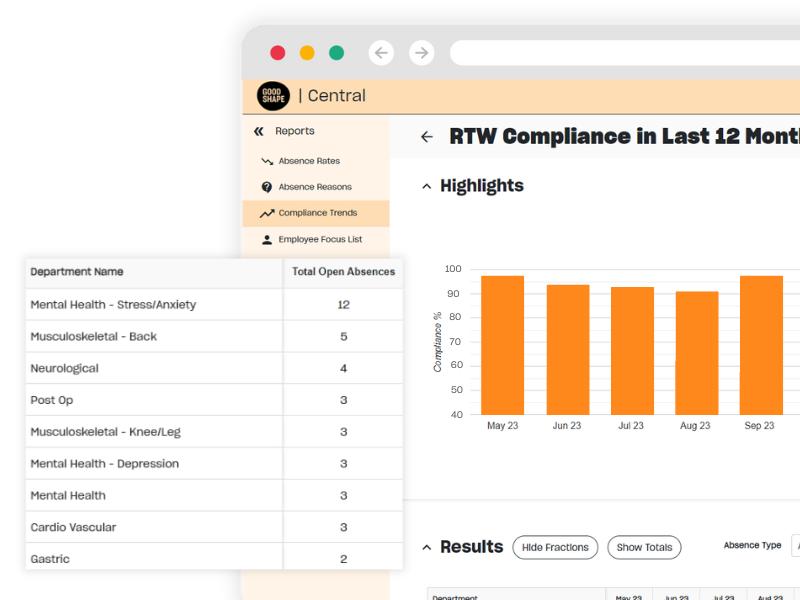This screenshot has width=800, height=600.
Task: Click the back arrow beside the RTW Compliance title
Action: click(427, 136)
